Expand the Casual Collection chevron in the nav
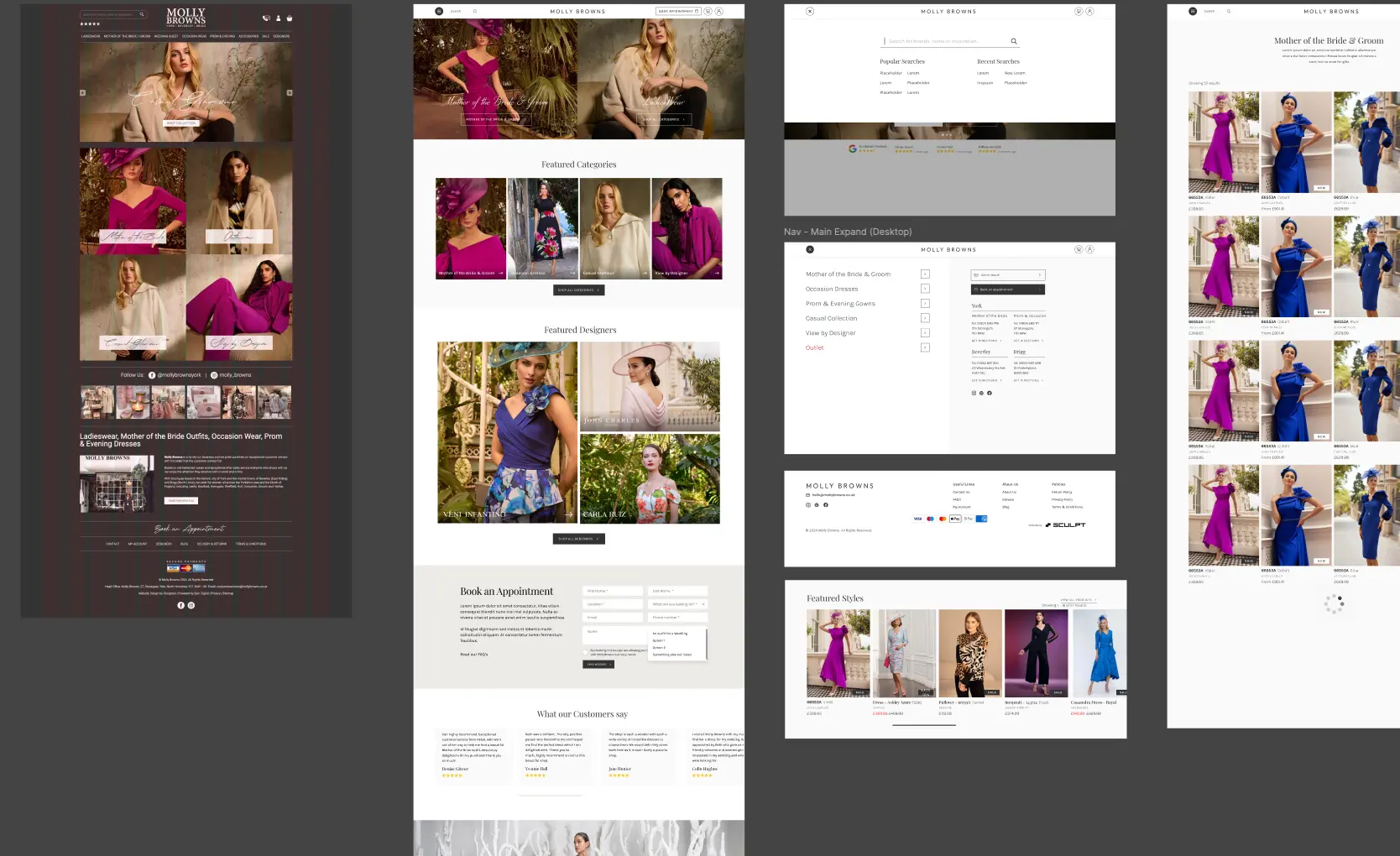This screenshot has width=1400, height=856. point(925,318)
